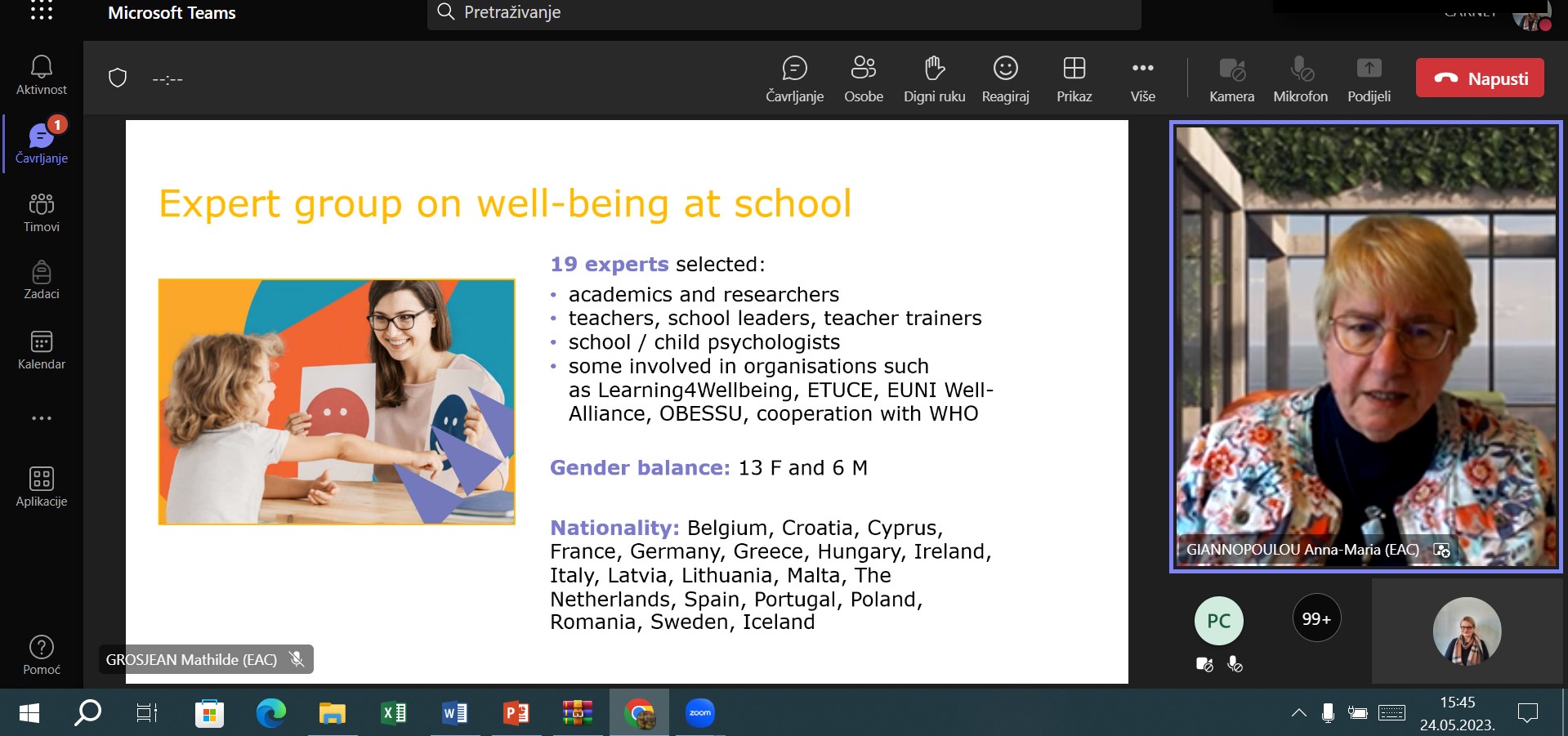Image resolution: width=1568 pixels, height=736 pixels.
Task: Raise hand with Digni ruku
Action: click(934, 79)
